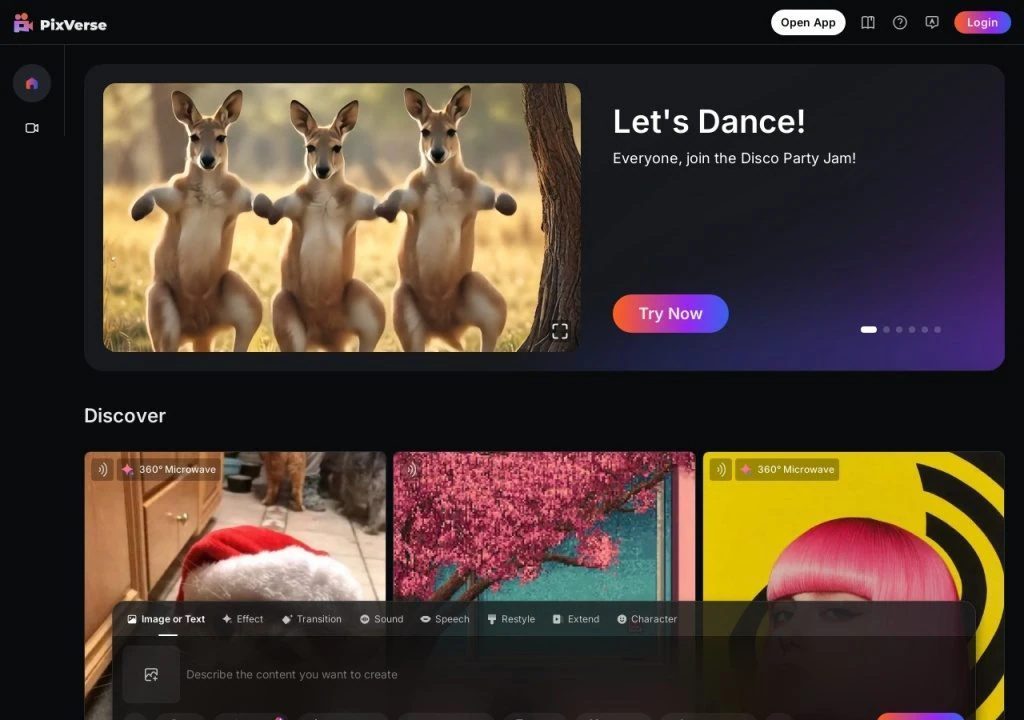Viewport: 1024px width, 720px height.
Task: Open the tutorial book icon
Action: click(868, 23)
